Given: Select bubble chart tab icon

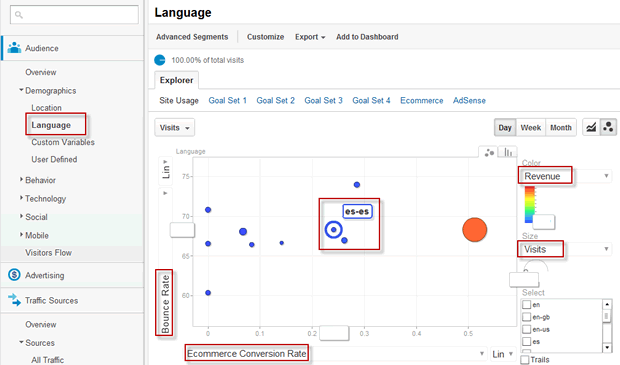Looking at the screenshot, I should (x=489, y=152).
